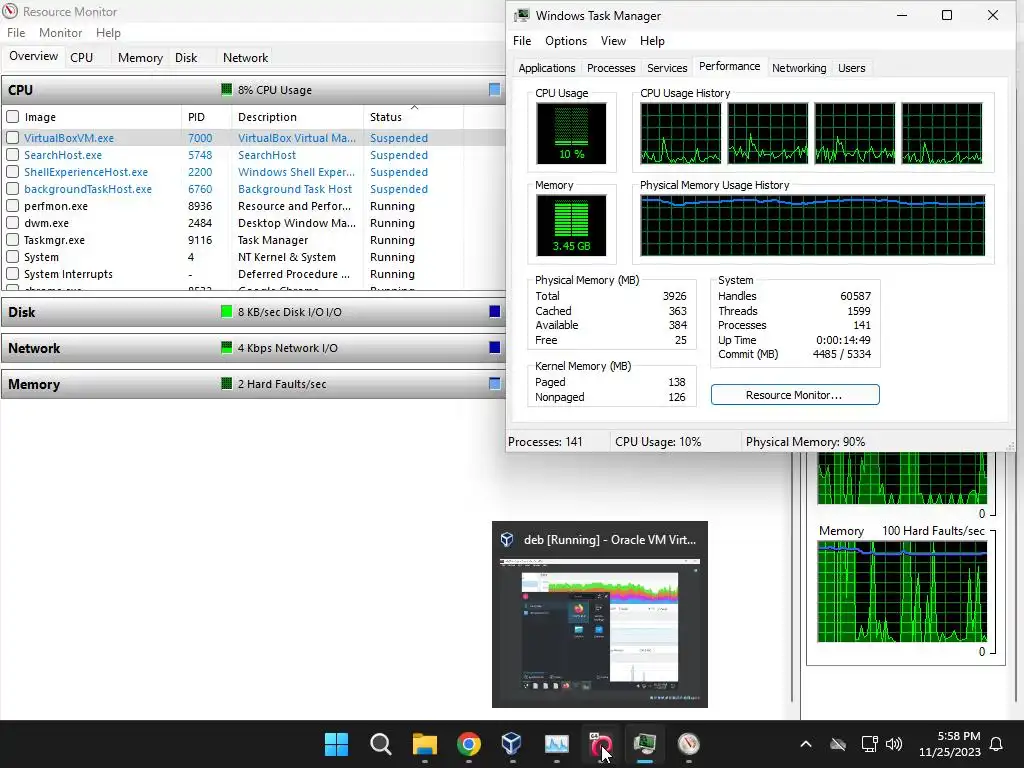
Task: Sort by the PID column header
Action: coord(206,117)
